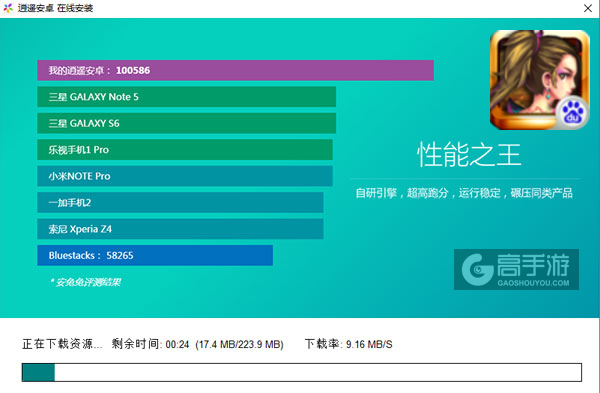Select the 三星 GALAXY S6 bar

pyautogui.click(x=186, y=123)
